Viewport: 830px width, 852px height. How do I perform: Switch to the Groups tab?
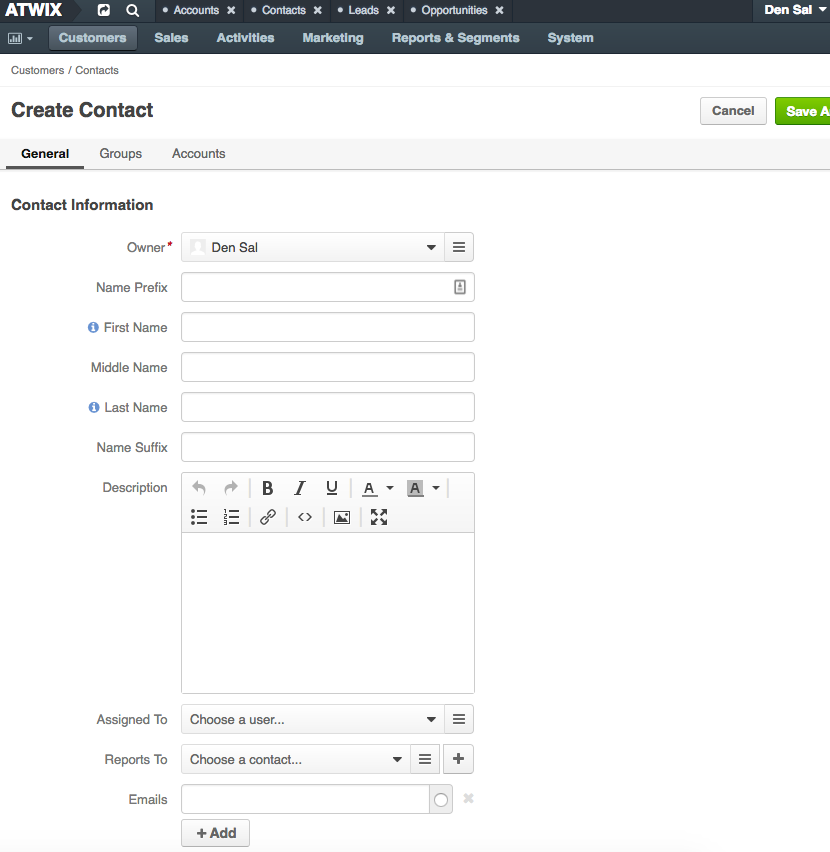pyautogui.click(x=121, y=154)
